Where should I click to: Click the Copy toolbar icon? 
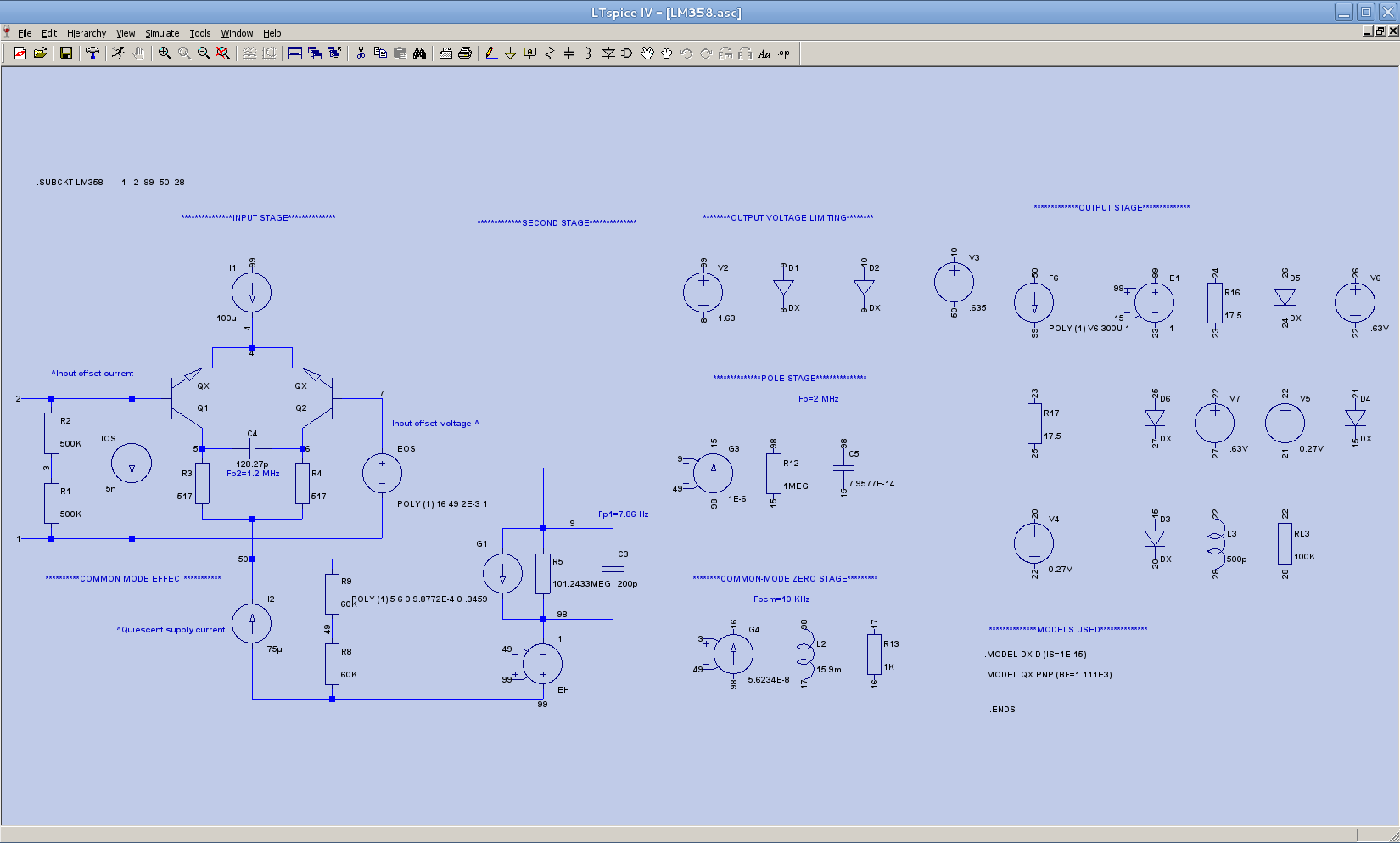(x=380, y=53)
